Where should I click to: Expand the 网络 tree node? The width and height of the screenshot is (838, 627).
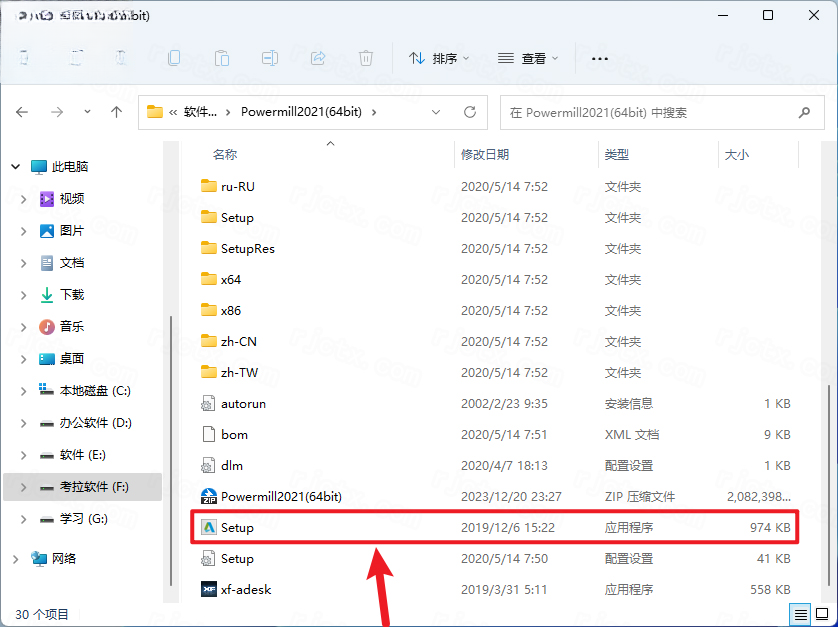(x=15, y=559)
